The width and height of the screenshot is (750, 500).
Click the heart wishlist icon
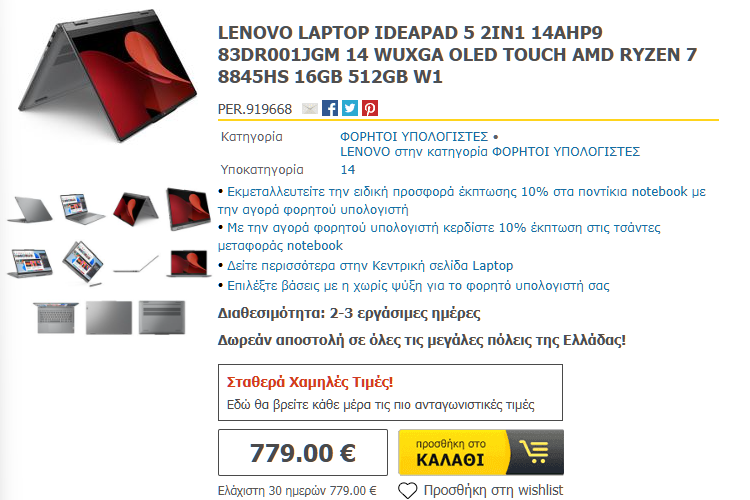point(408,490)
